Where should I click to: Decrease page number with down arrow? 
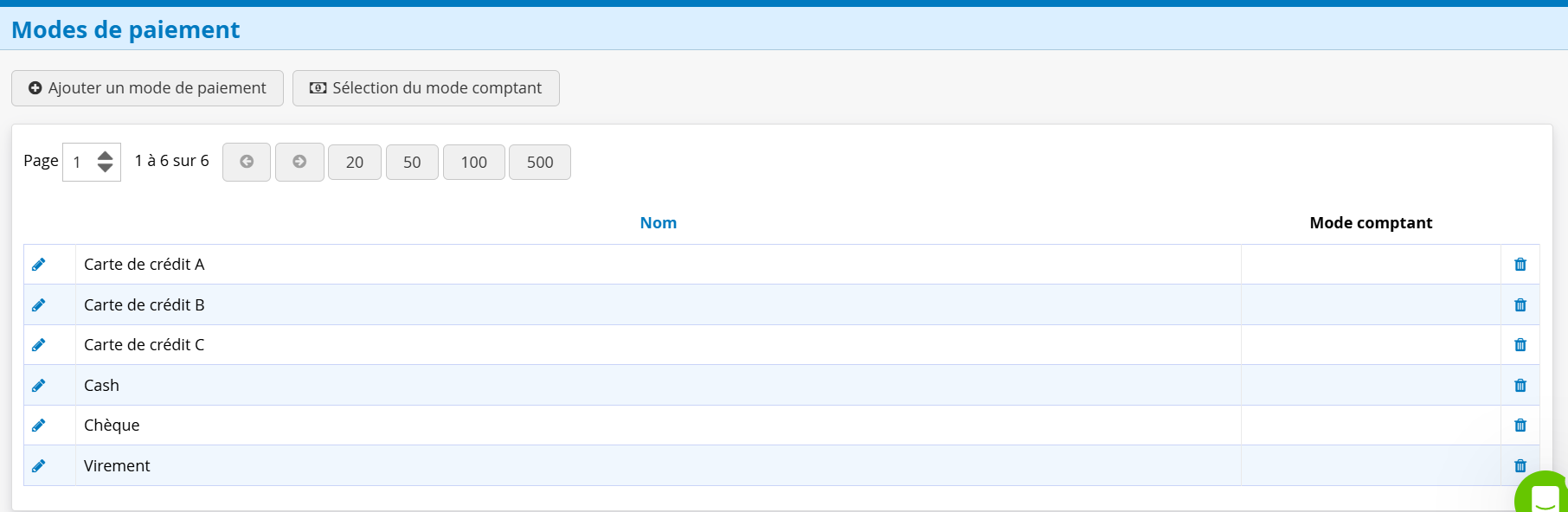[x=106, y=168]
